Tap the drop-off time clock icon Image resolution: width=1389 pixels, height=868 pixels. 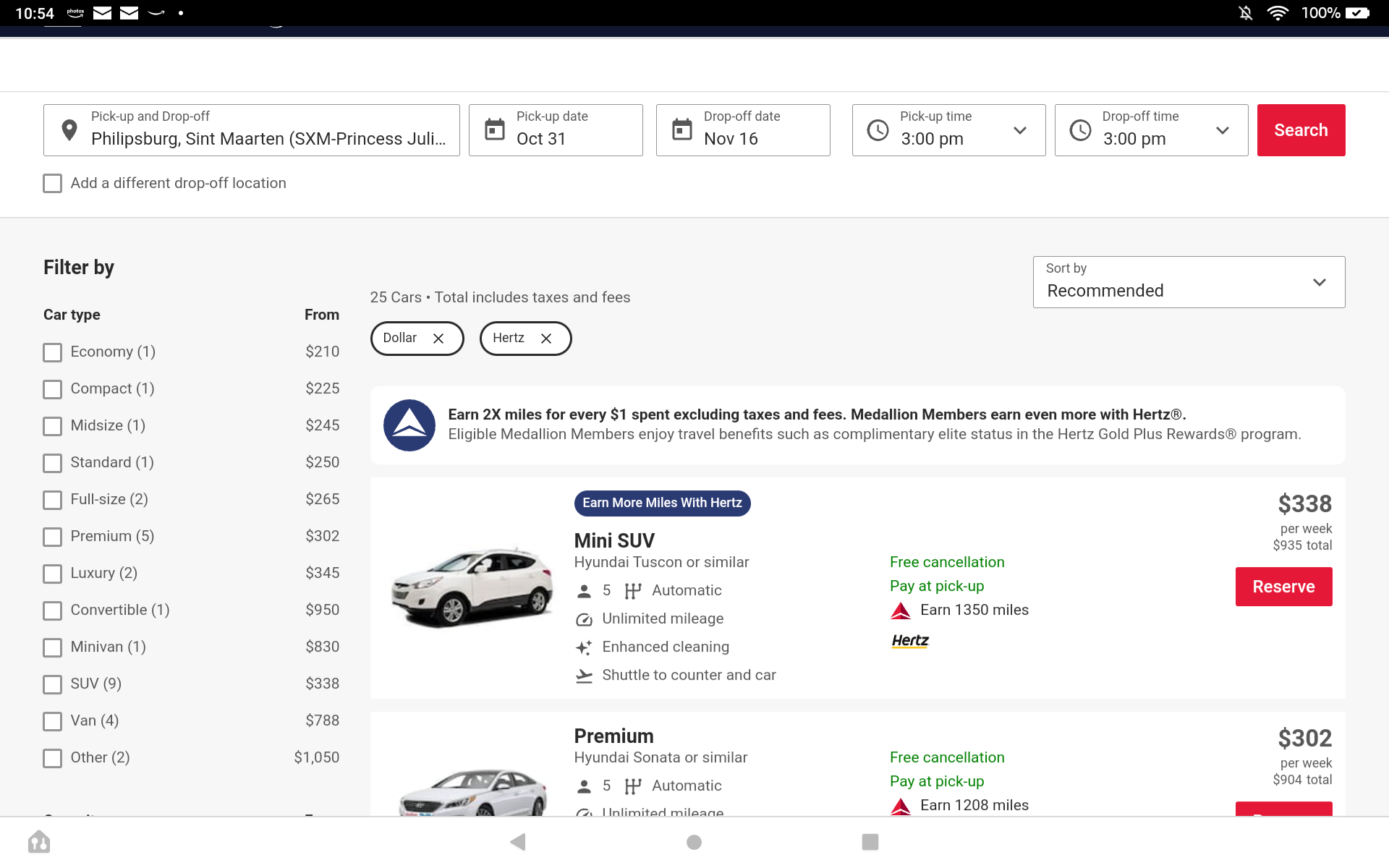[1081, 130]
